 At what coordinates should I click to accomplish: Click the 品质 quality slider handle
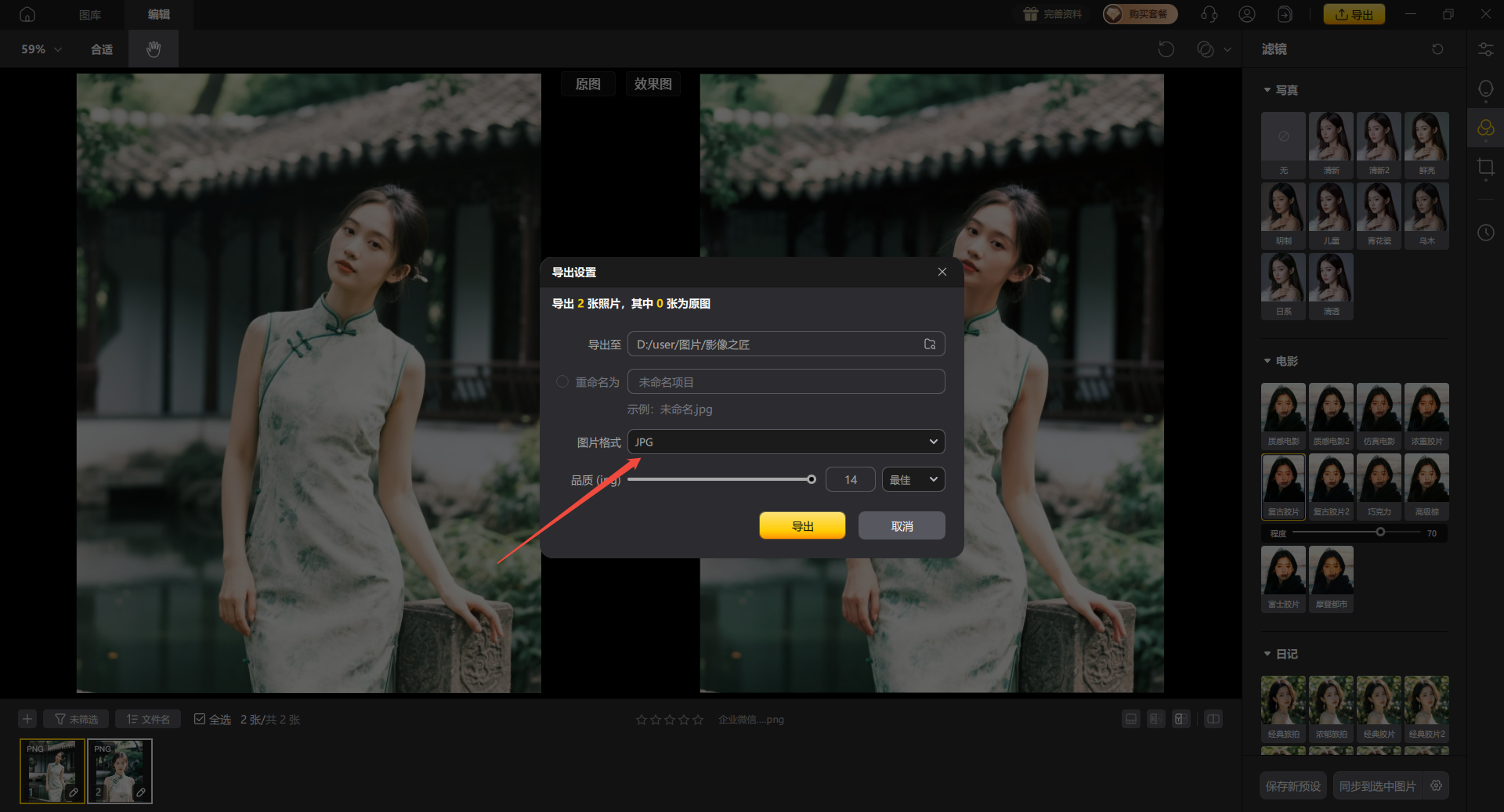812,479
